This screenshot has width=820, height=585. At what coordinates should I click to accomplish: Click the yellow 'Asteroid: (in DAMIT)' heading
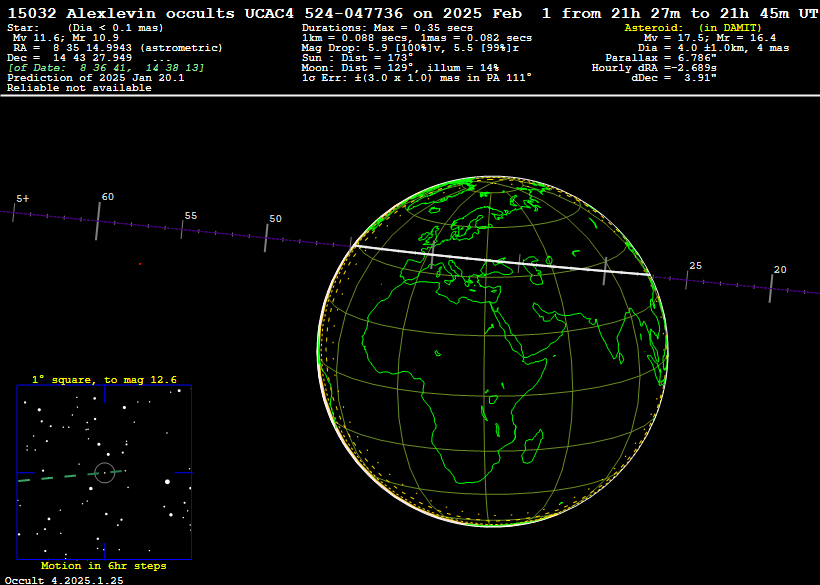point(693,28)
